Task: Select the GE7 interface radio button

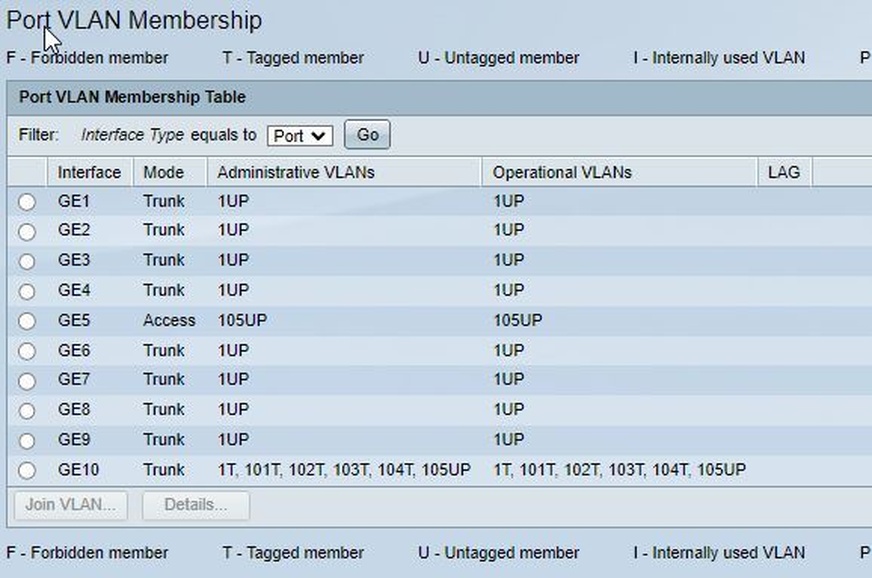Action: pos(27,381)
